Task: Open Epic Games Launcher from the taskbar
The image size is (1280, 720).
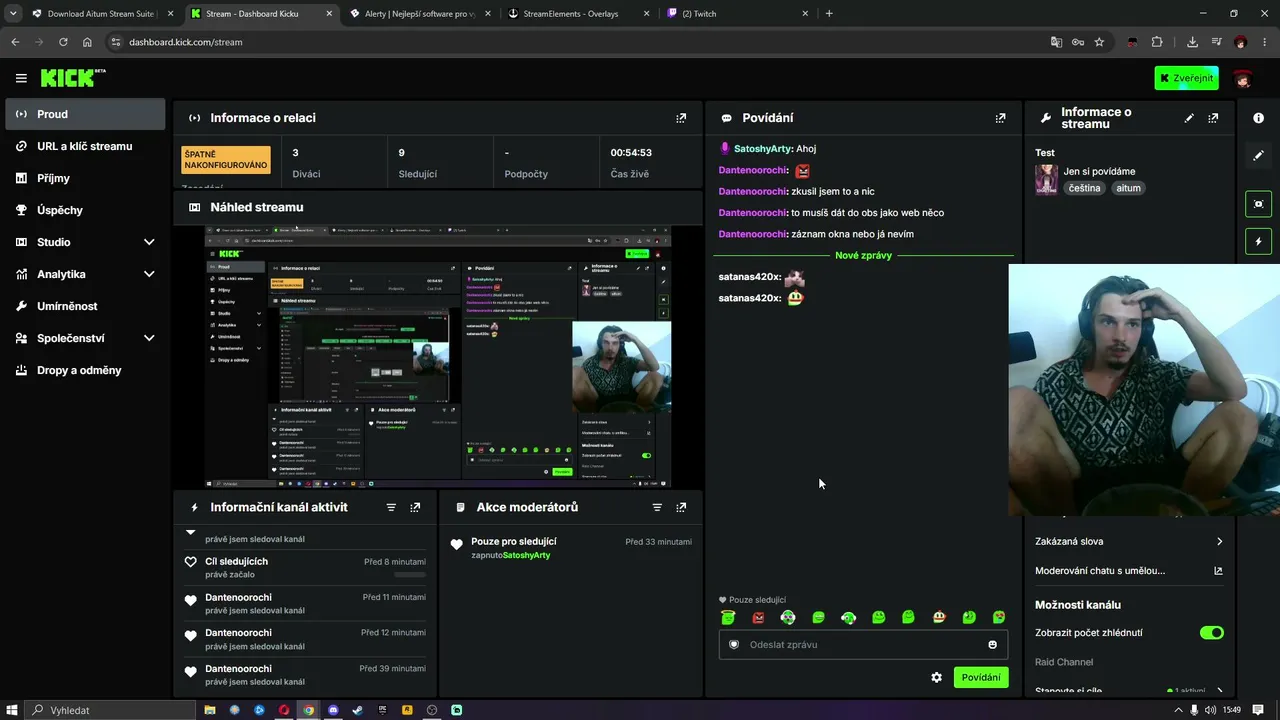Action: [x=383, y=710]
